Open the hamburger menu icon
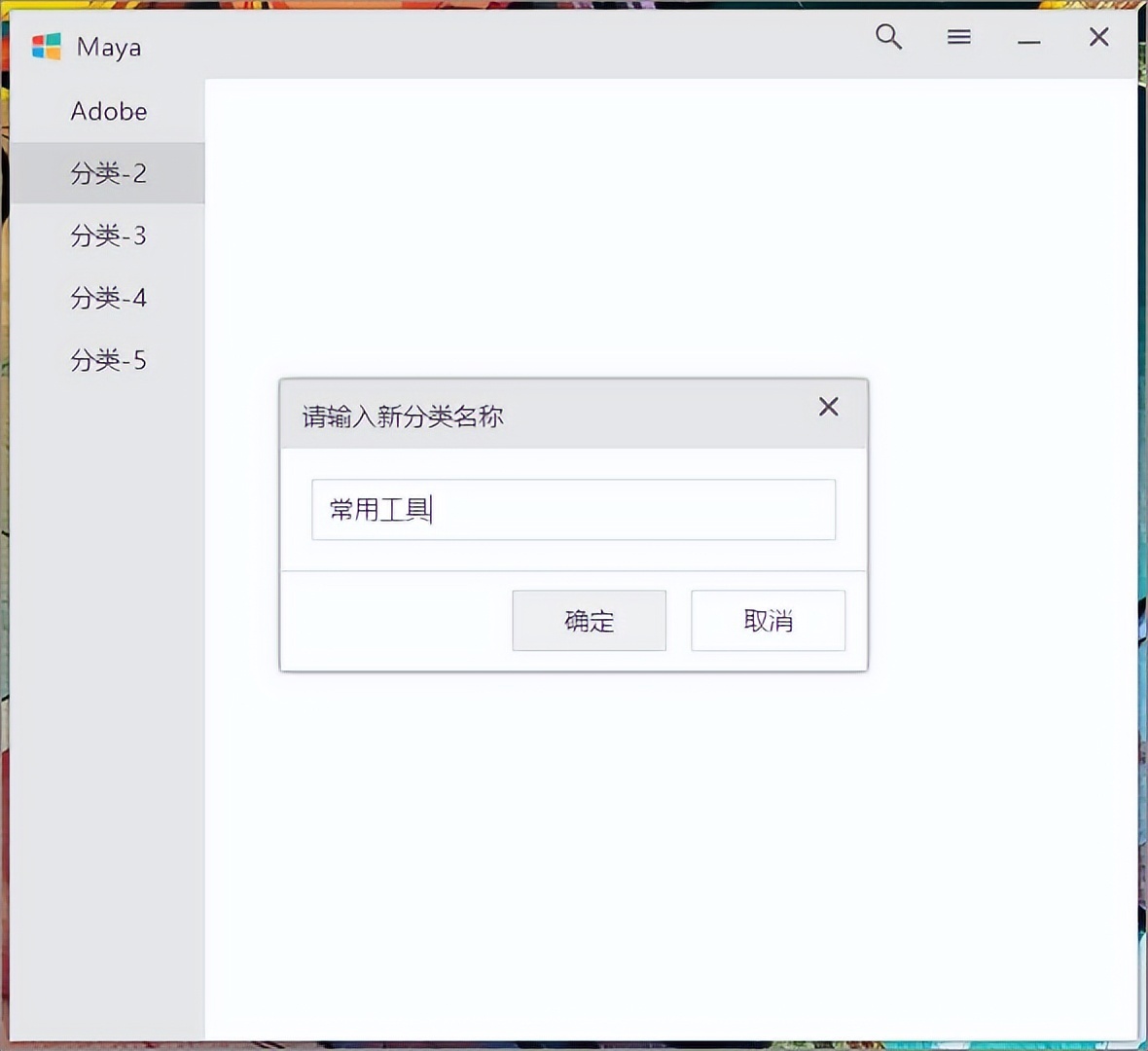The height and width of the screenshot is (1051, 1148). point(958,37)
